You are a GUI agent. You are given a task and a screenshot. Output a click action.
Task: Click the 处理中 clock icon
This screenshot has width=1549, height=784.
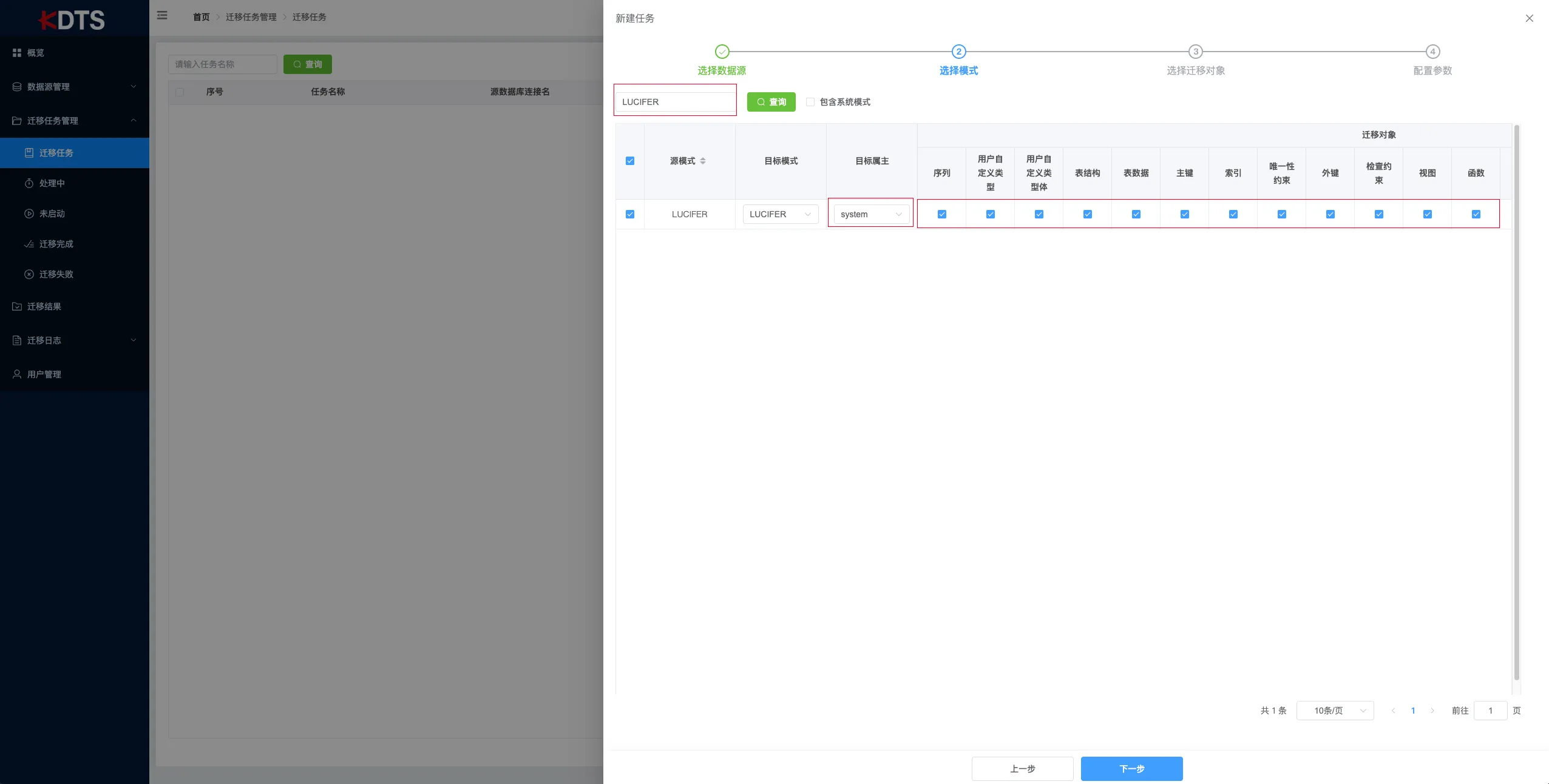click(x=30, y=183)
